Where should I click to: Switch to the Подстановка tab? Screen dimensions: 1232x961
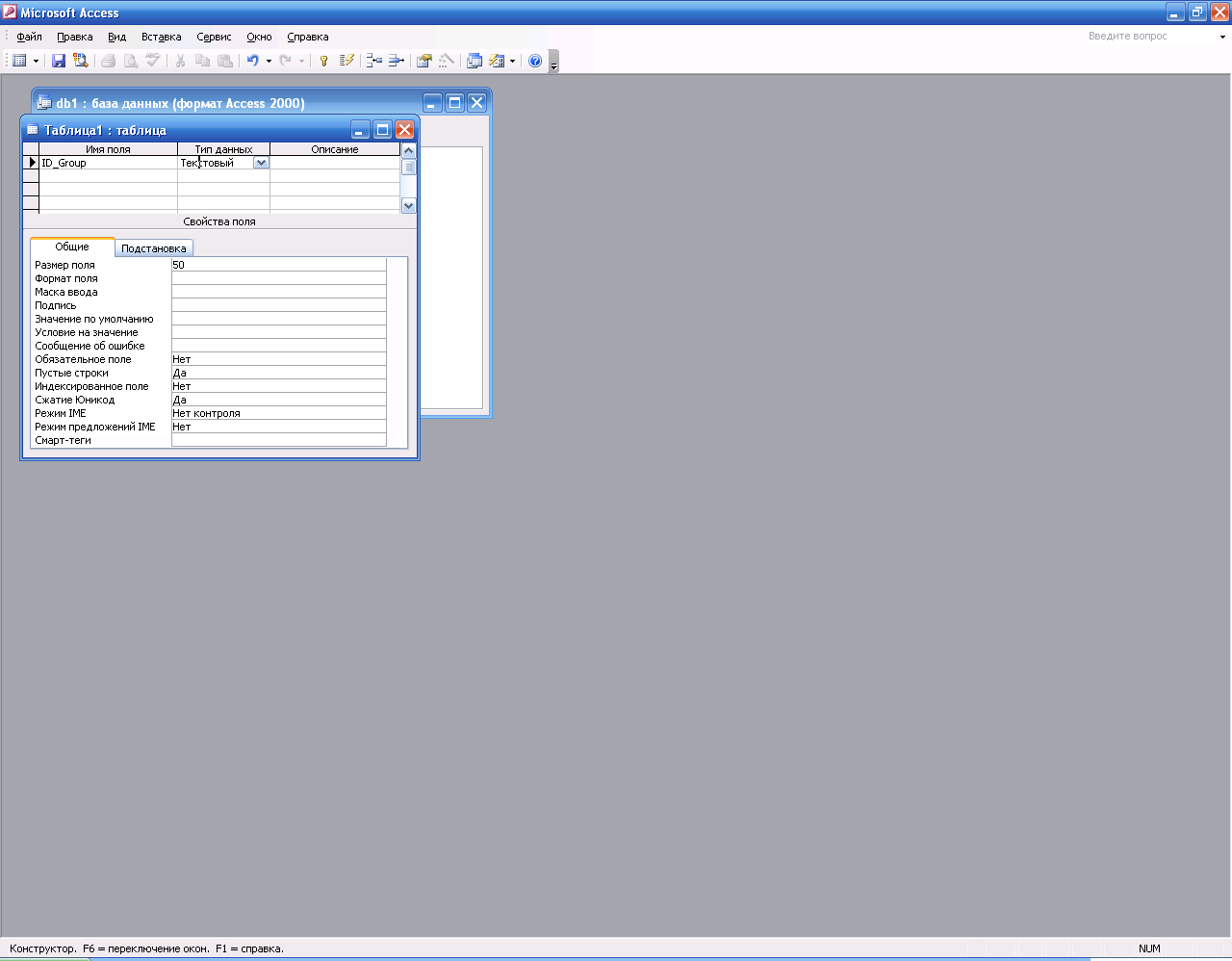[x=154, y=248]
